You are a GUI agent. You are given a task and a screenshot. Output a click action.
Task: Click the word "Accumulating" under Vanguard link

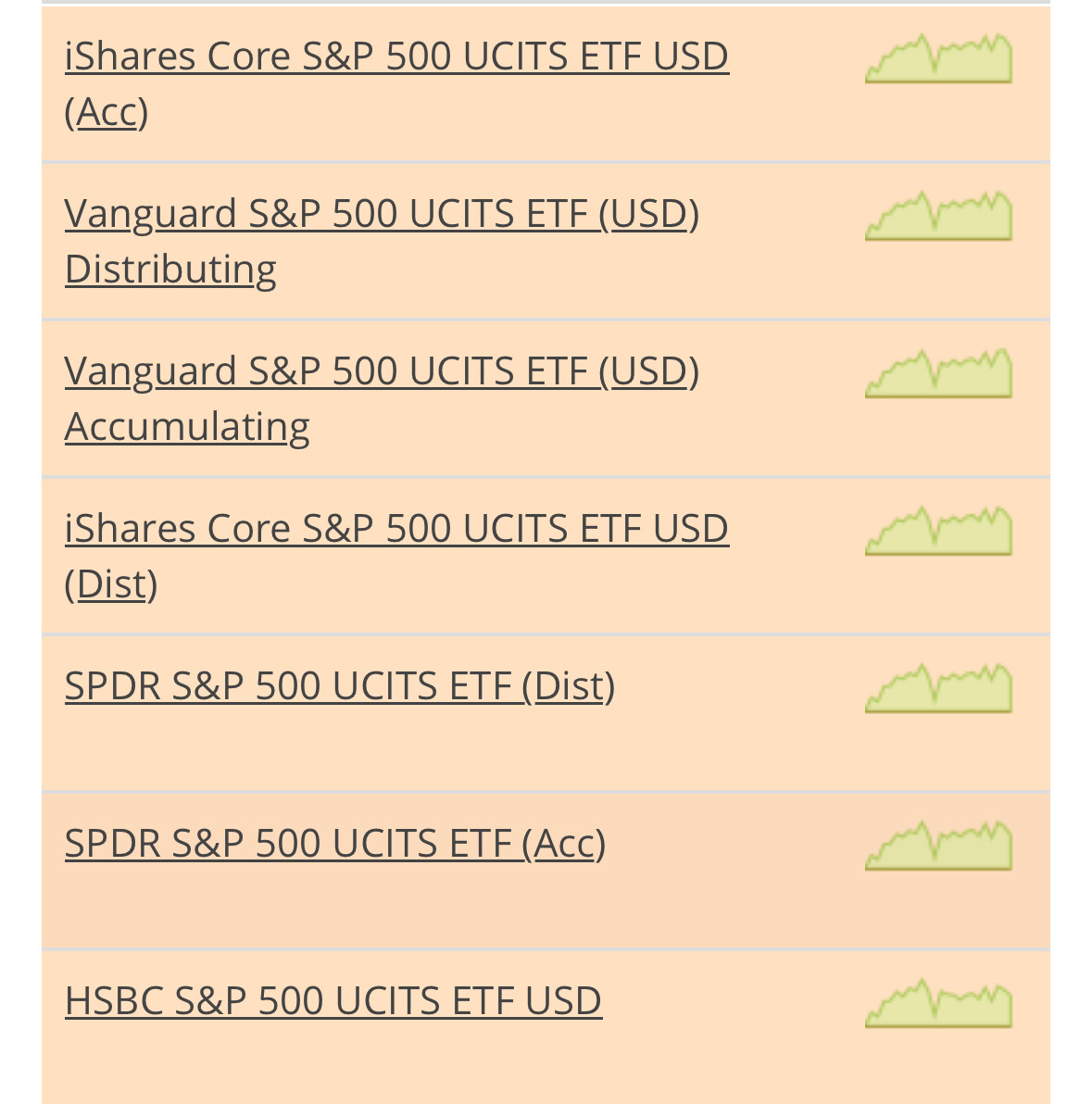coord(187,427)
